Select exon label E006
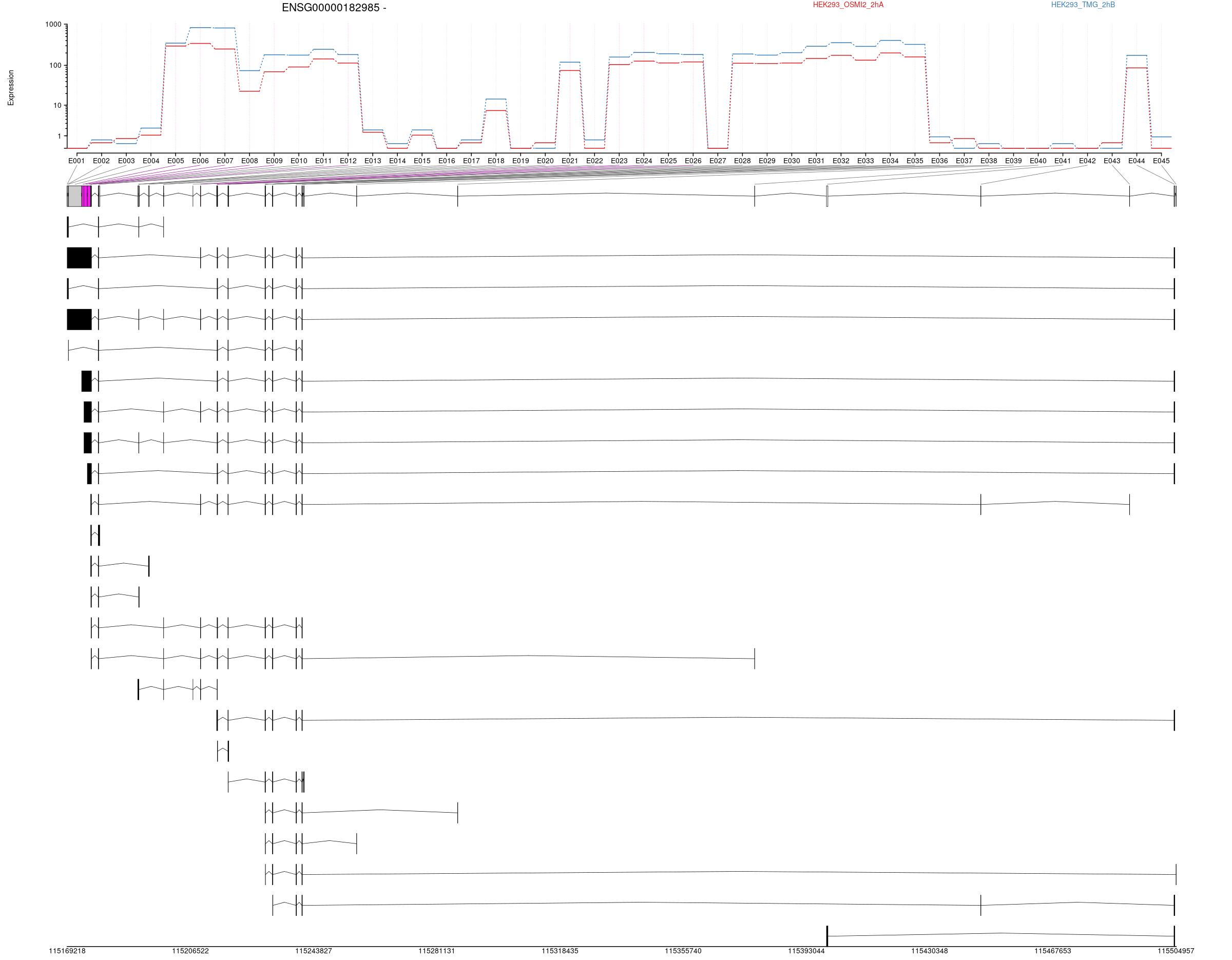 (x=200, y=161)
